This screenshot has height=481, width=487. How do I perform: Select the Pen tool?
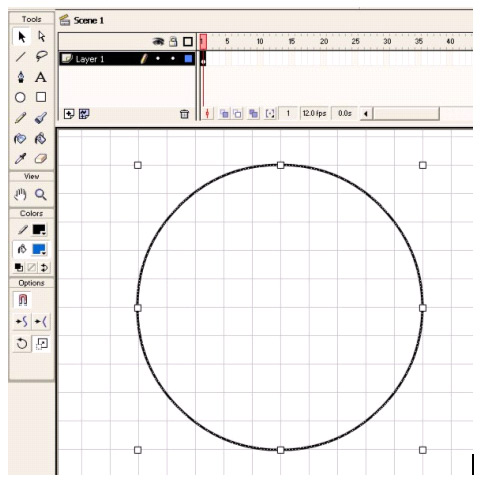point(21,77)
